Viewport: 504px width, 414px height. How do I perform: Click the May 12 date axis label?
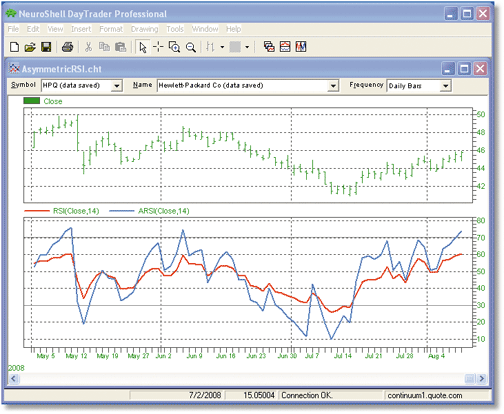point(76,356)
